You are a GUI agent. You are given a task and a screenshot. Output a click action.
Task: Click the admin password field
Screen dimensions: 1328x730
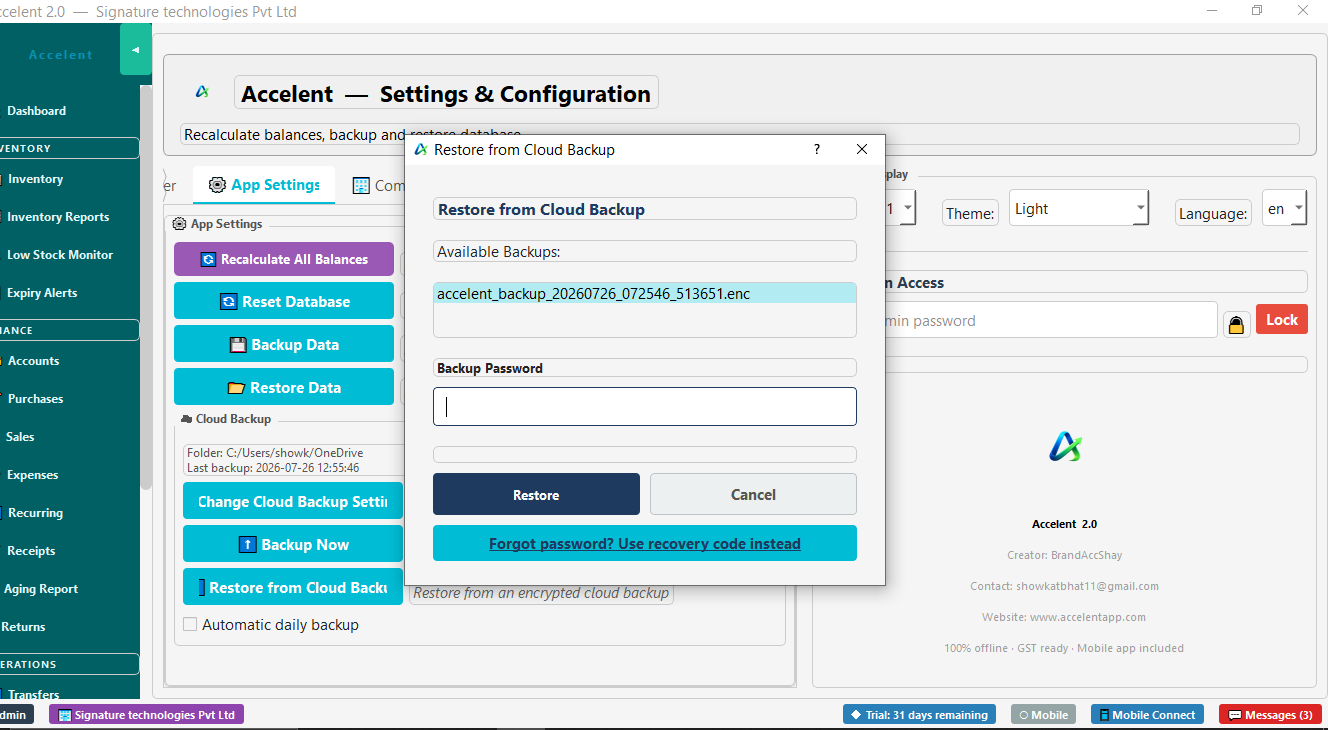click(1050, 320)
